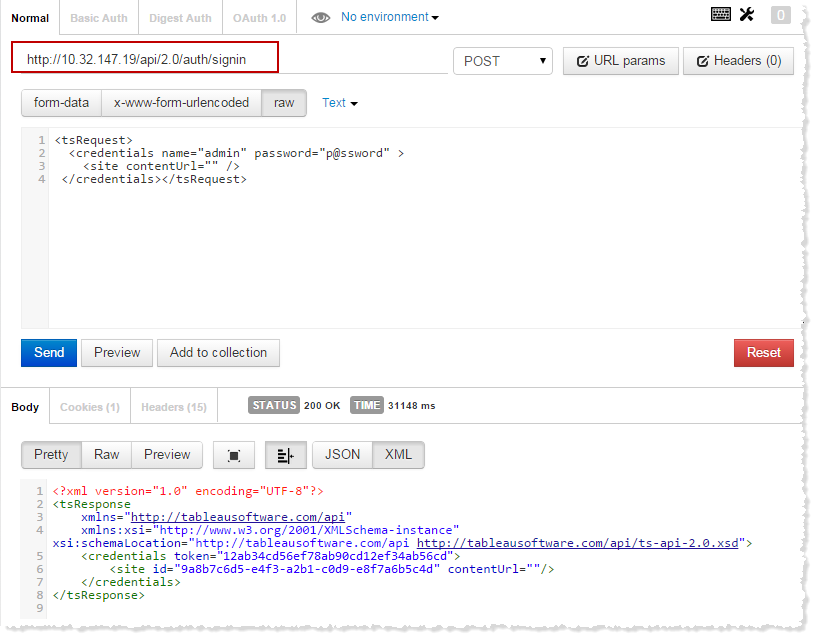
Task: Click Add to collection
Action: coord(218,353)
